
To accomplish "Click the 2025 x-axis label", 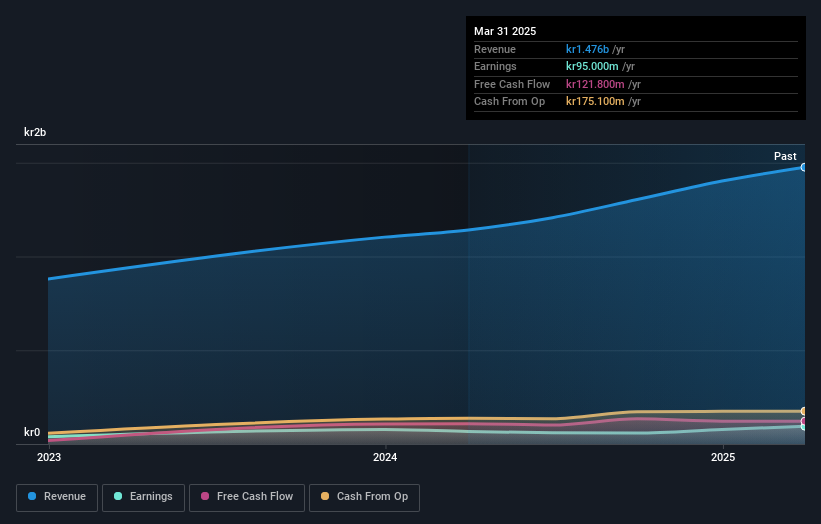I will pyautogui.click(x=723, y=458).
